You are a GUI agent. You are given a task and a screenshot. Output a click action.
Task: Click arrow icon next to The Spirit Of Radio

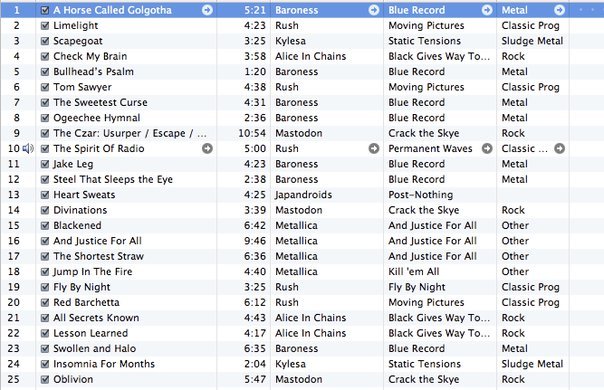pos(207,148)
